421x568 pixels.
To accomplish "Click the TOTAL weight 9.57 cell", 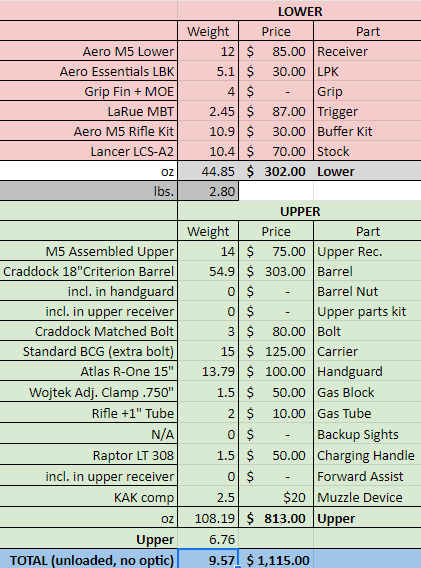I will click(x=208, y=560).
